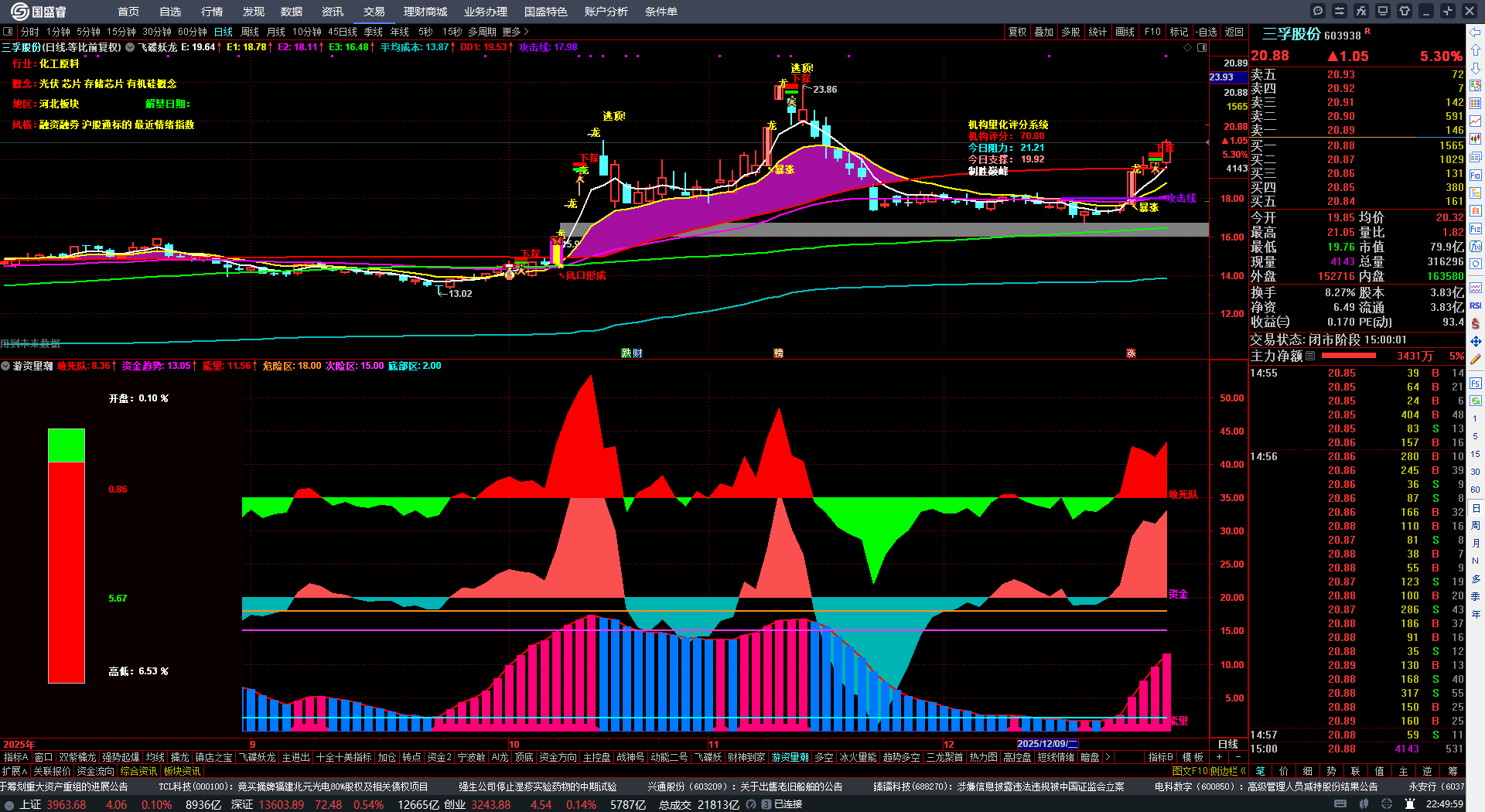
Task: Click the red 主力净额 progress bar
Action: point(1349,356)
